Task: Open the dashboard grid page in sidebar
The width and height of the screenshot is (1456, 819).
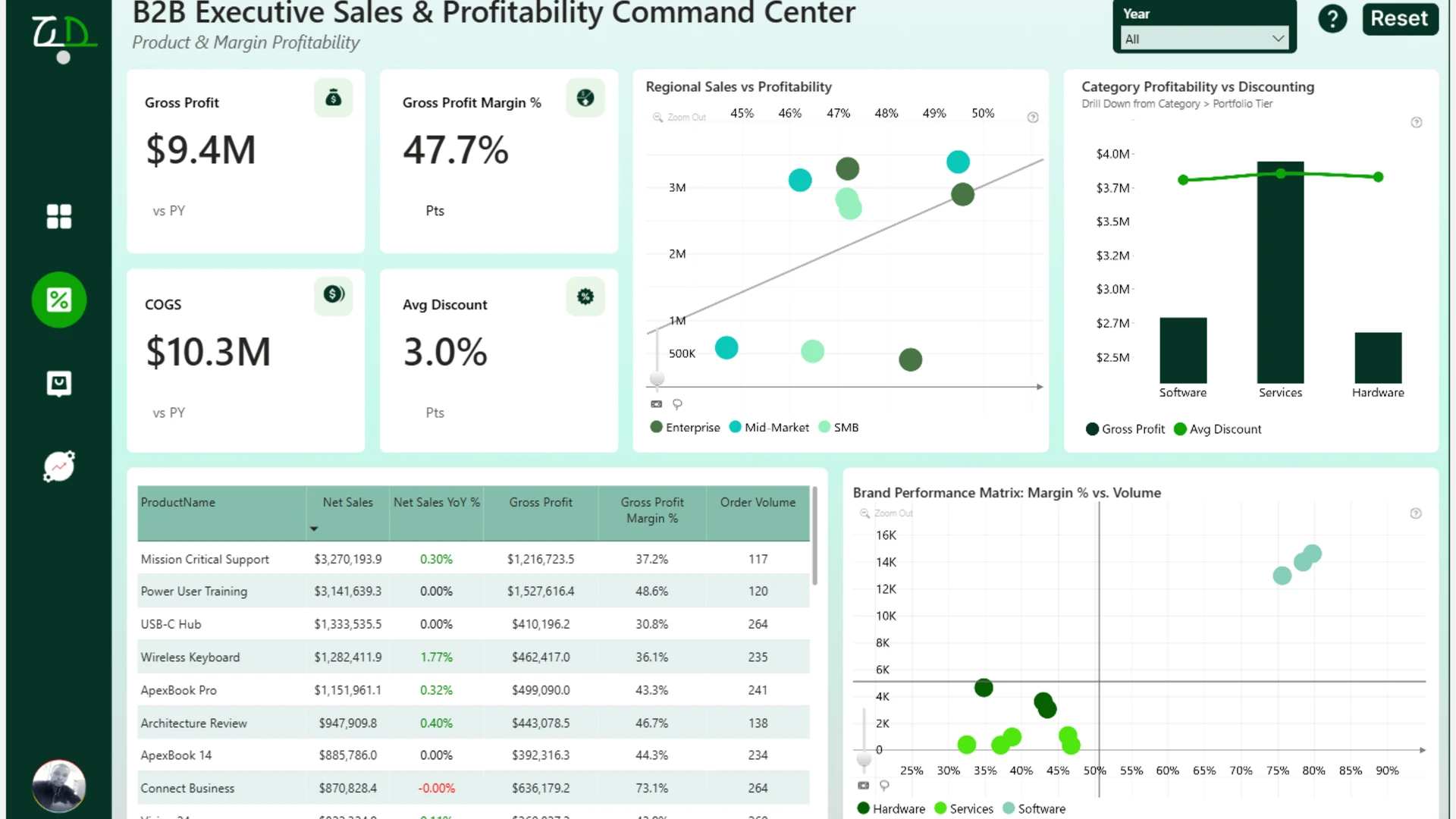Action: click(x=58, y=216)
